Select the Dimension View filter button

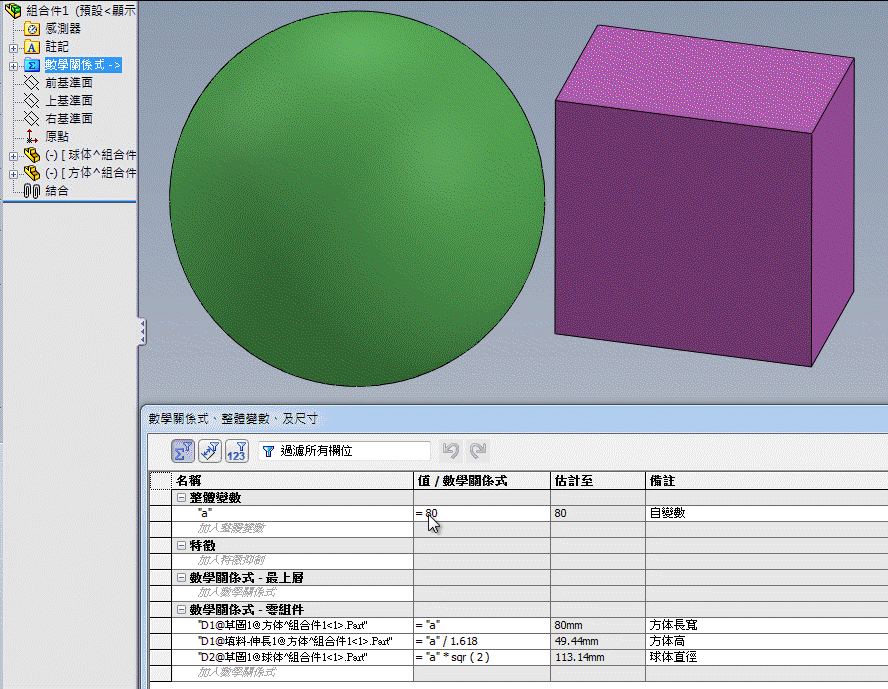pyautogui.click(x=210, y=451)
